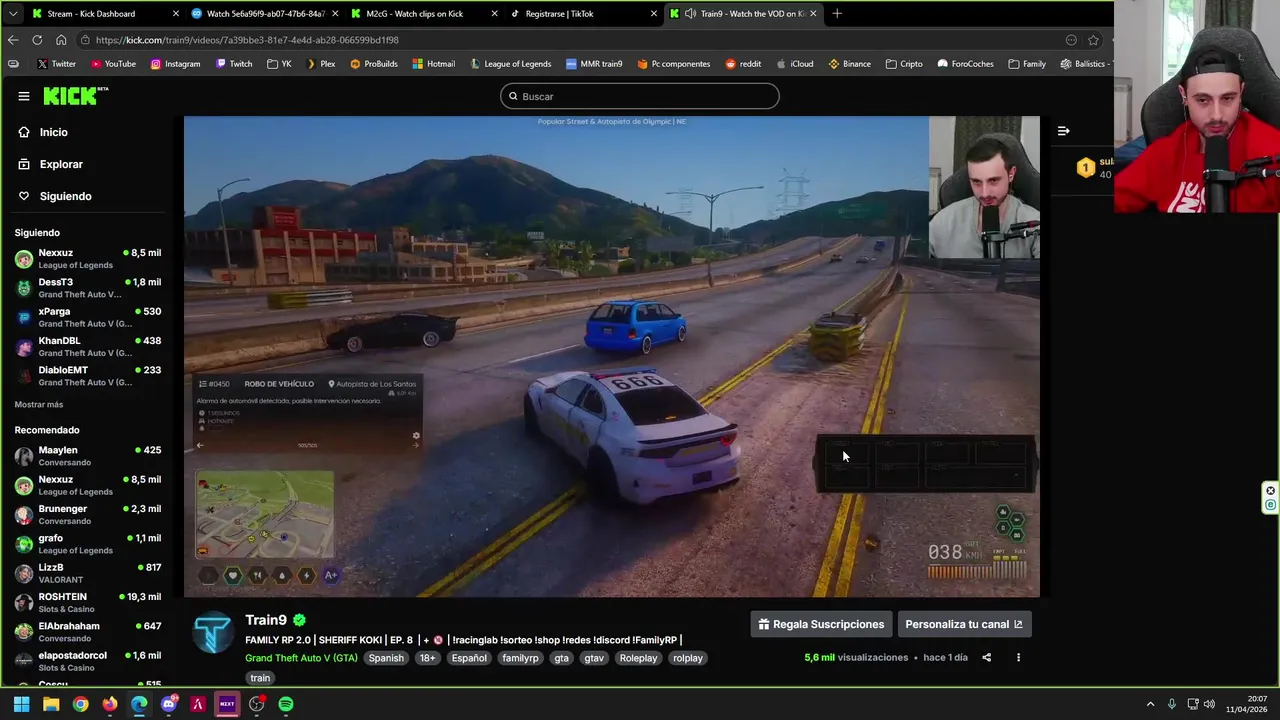Expand followed list with Mostrar más

pyautogui.click(x=39, y=404)
